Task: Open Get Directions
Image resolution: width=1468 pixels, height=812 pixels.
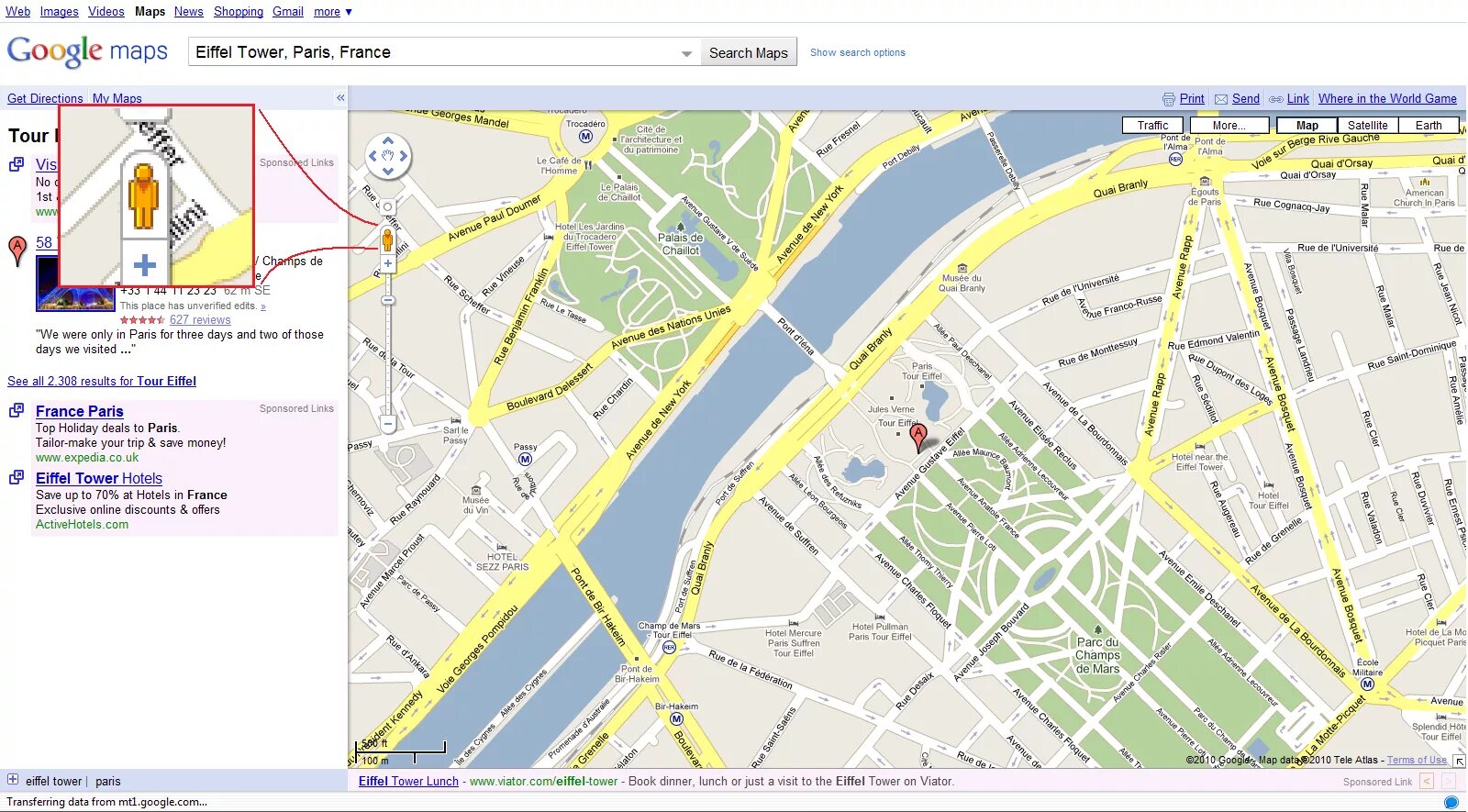Action: pos(45,98)
